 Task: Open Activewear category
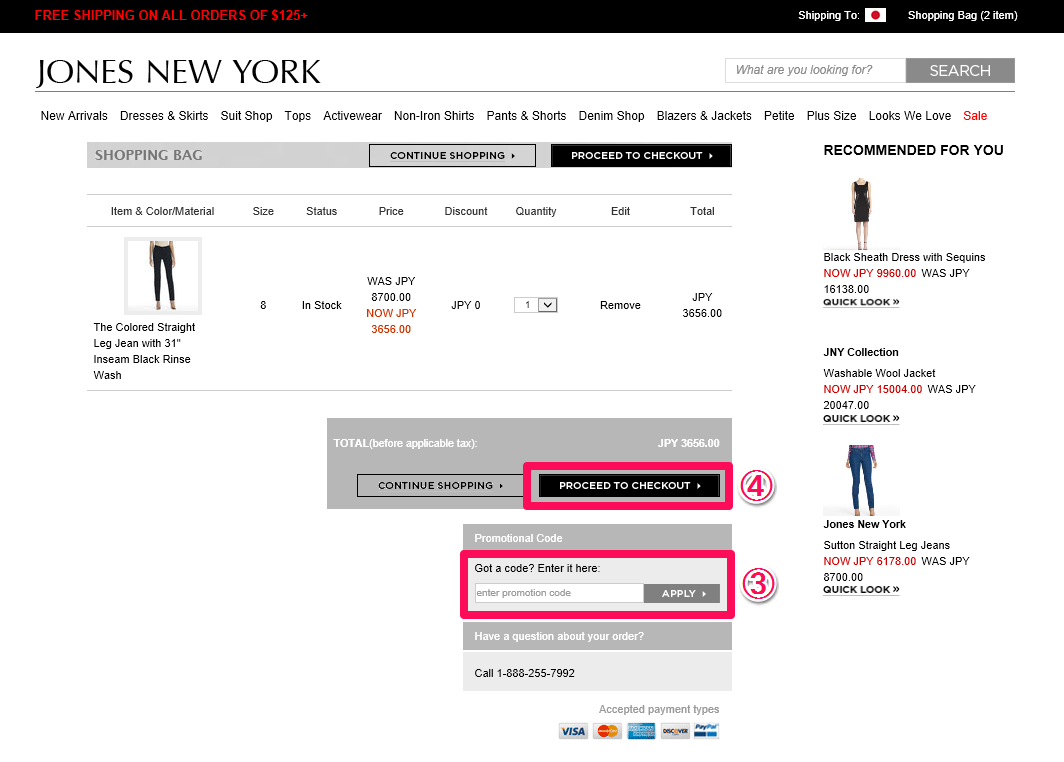click(352, 115)
